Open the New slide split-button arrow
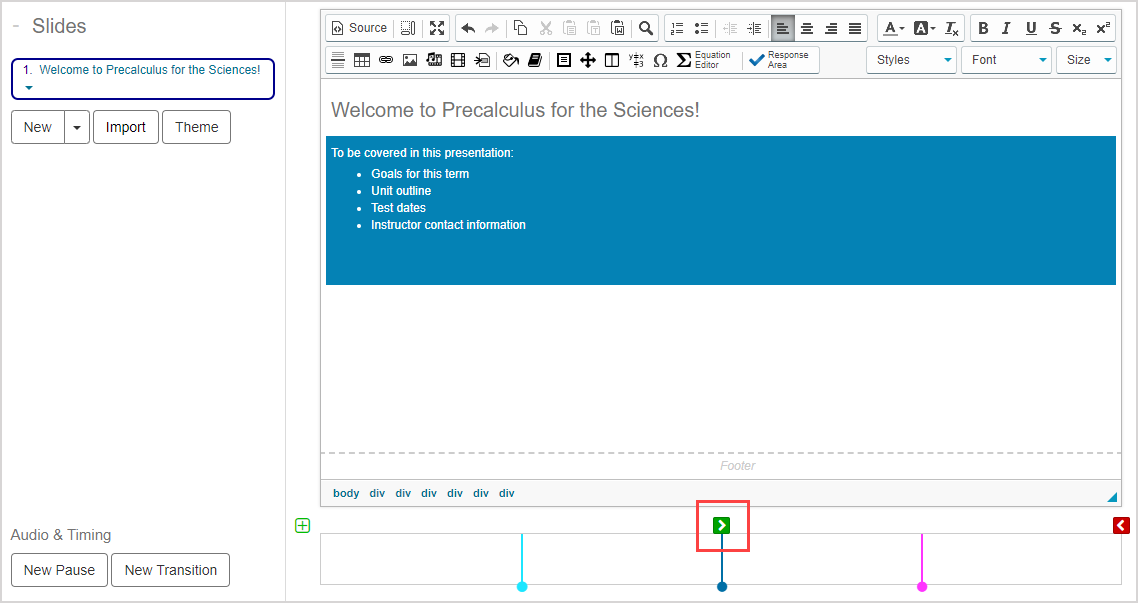This screenshot has width=1138, height=603. [77, 127]
